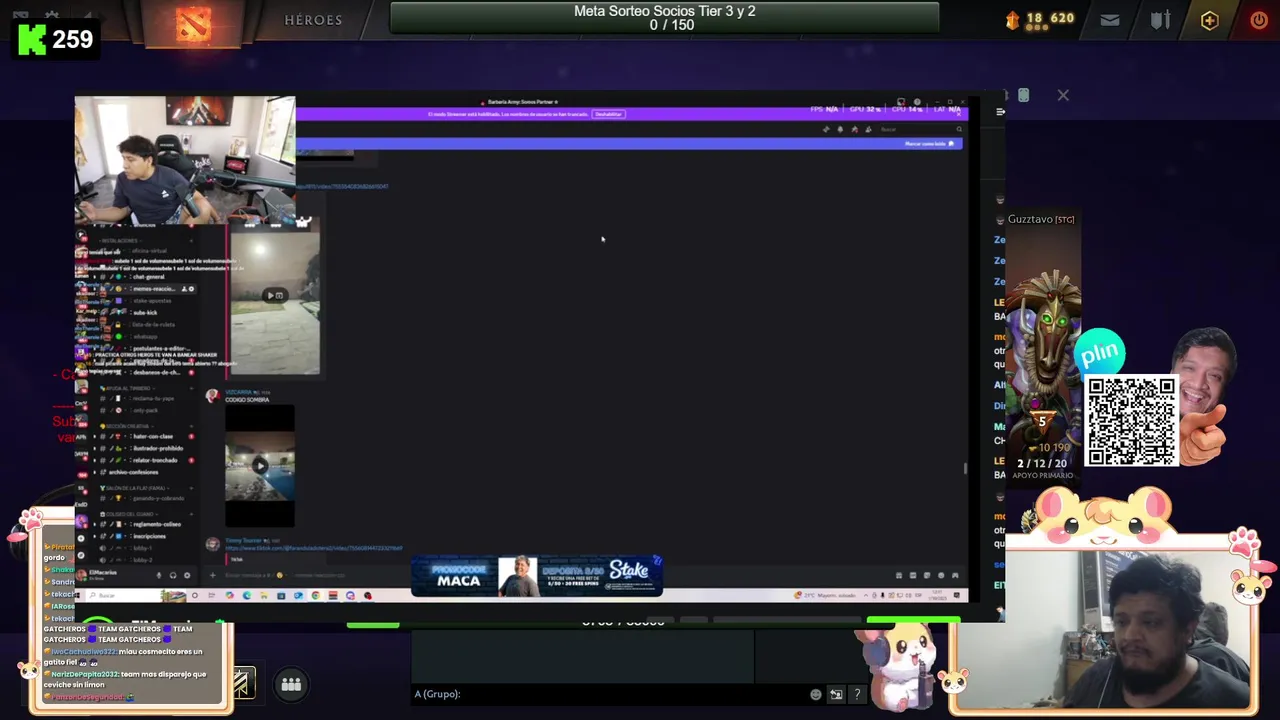
Task: Click the Dota Plus icon
Action: 1209,20
